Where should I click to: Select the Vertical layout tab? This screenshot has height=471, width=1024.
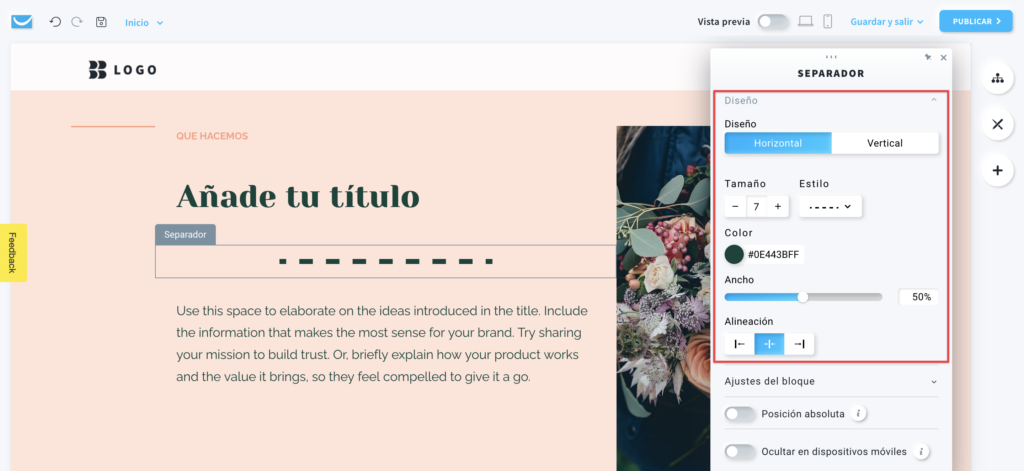click(885, 143)
